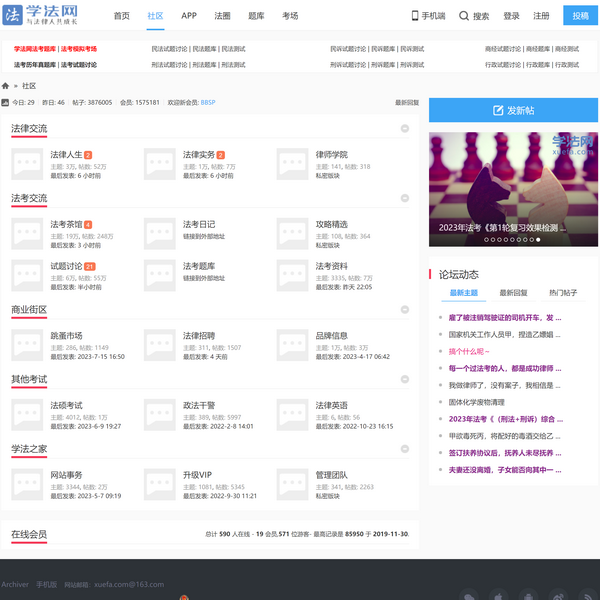
Task: Select the last carousel indicator dot
Action: (538, 240)
